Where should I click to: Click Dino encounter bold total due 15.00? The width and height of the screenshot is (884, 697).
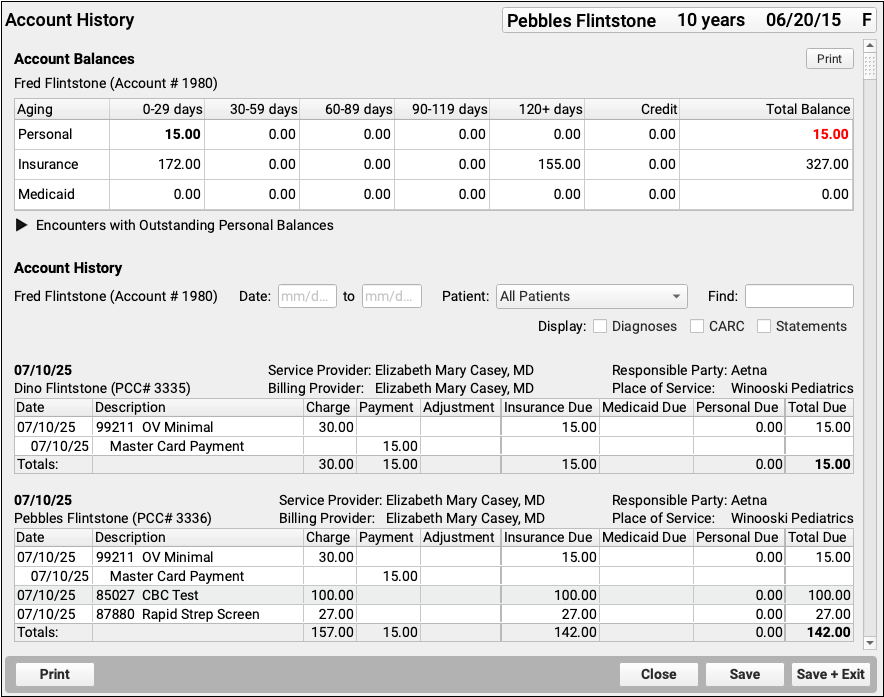[832, 465]
